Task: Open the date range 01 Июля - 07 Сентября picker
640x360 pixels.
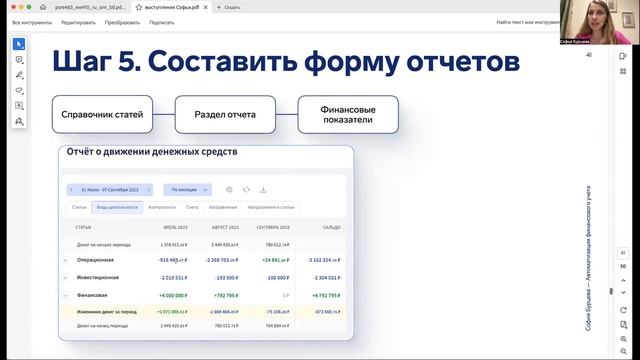Action: tap(110, 190)
